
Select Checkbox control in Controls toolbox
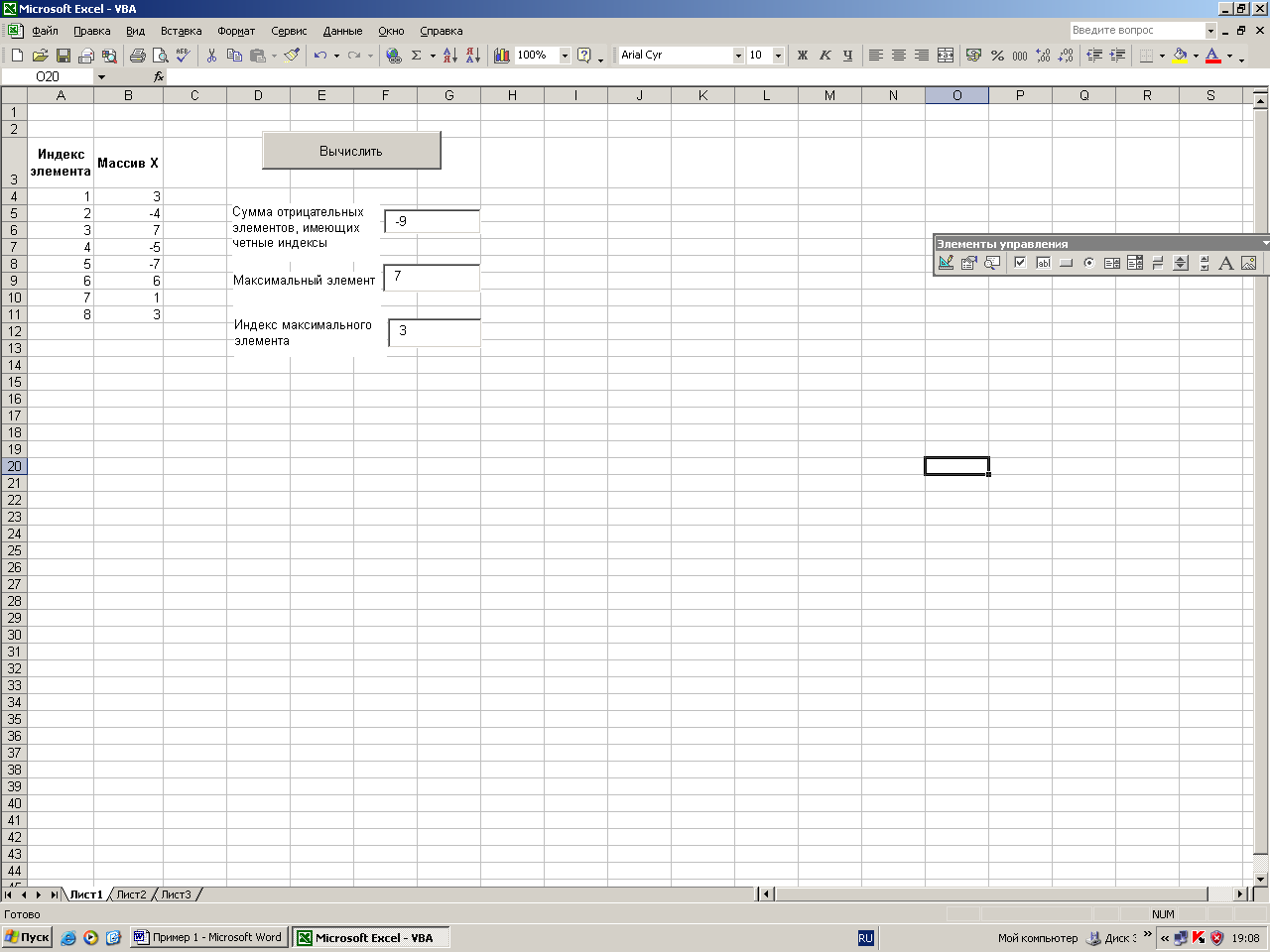1020,263
